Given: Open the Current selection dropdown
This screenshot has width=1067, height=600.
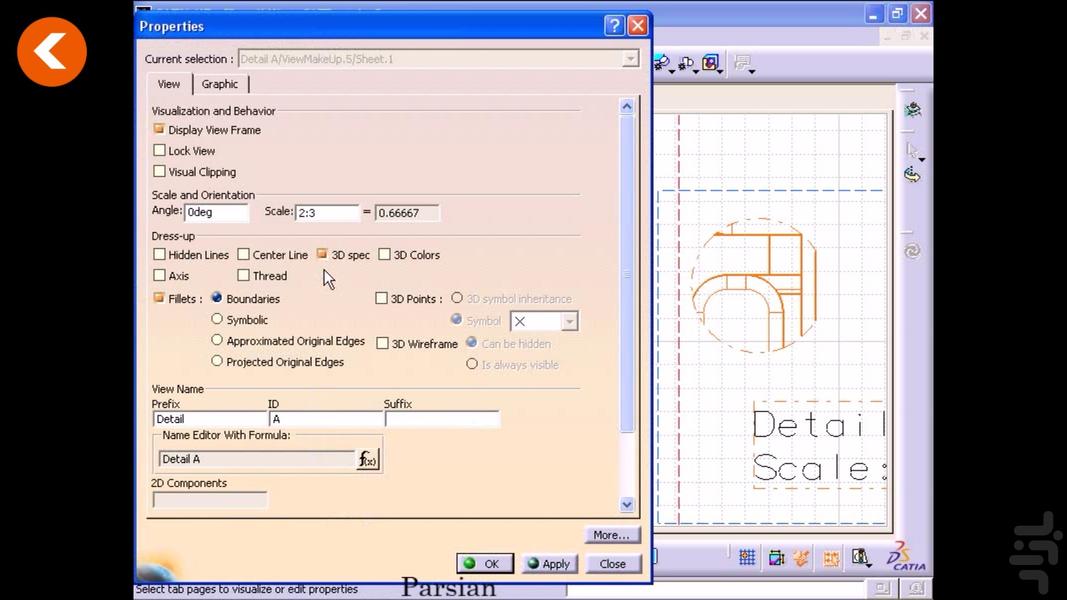Looking at the screenshot, I should click(x=630, y=59).
